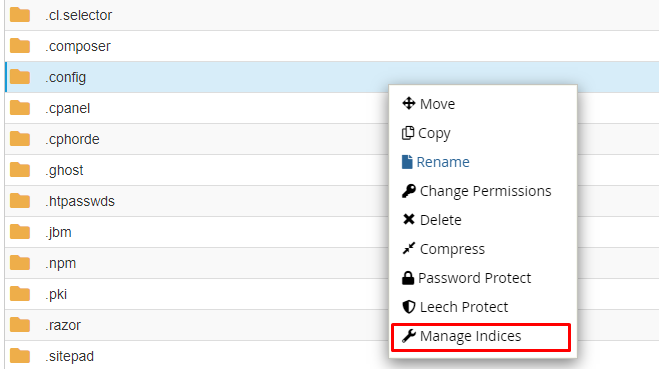Click the folder icon of .npm
The height and width of the screenshot is (369, 659).
point(20,263)
